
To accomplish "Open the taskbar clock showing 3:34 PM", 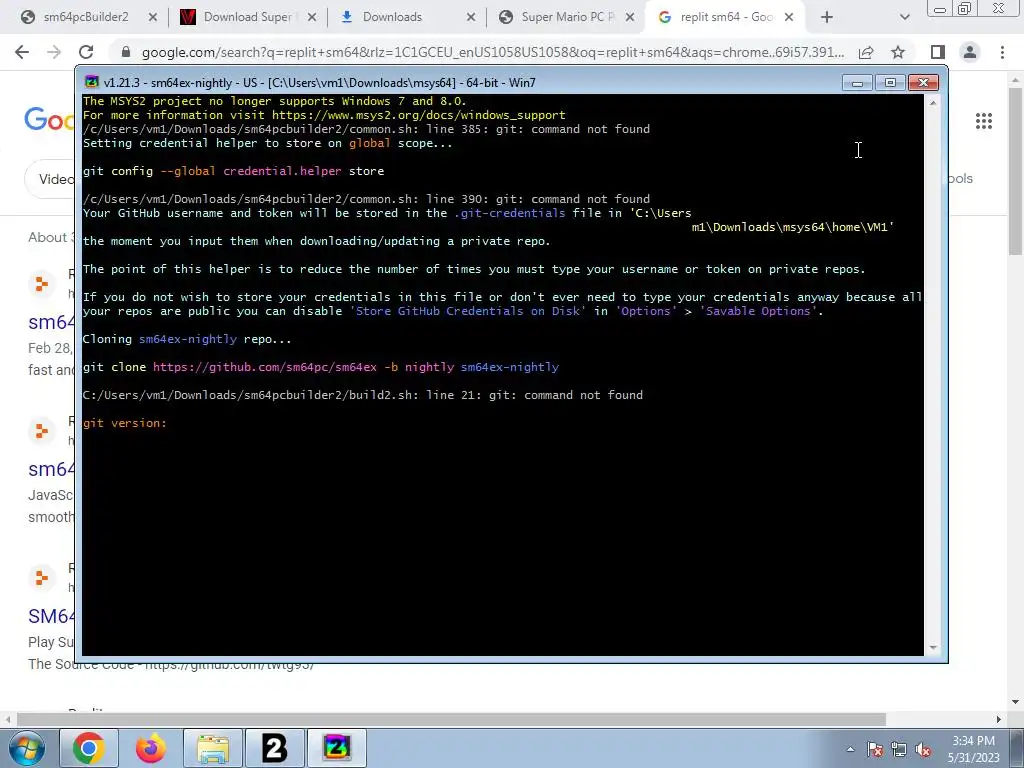I will tap(974, 749).
